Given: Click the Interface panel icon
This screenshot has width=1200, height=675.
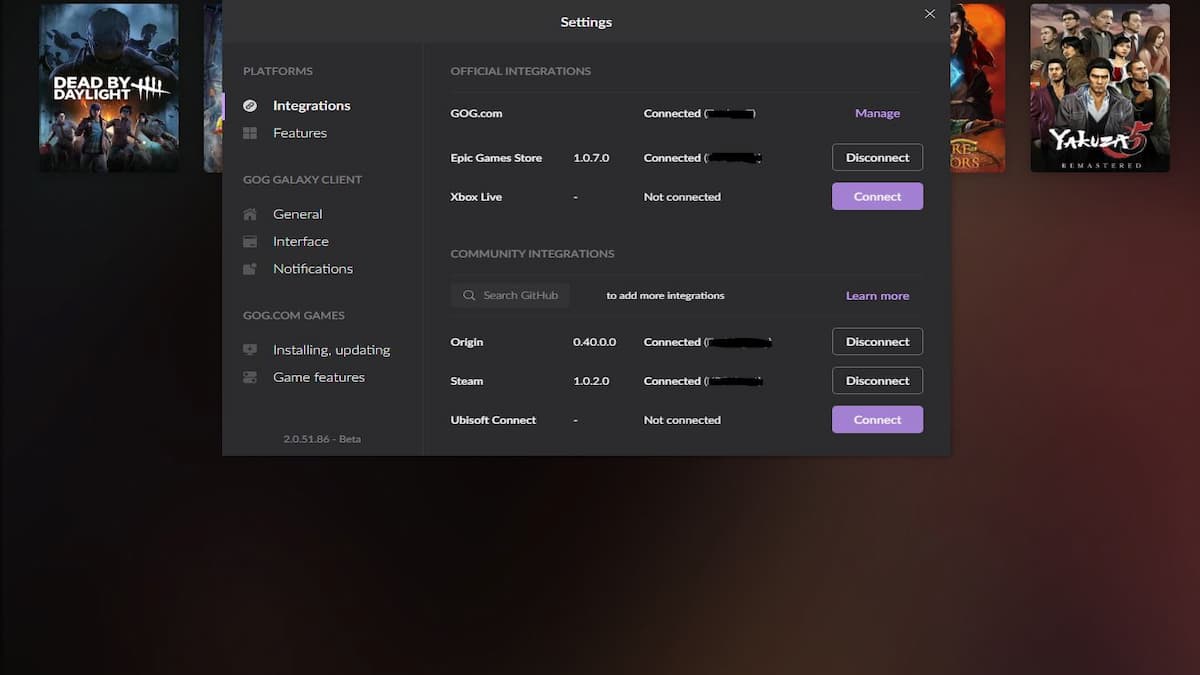Looking at the screenshot, I should (250, 241).
